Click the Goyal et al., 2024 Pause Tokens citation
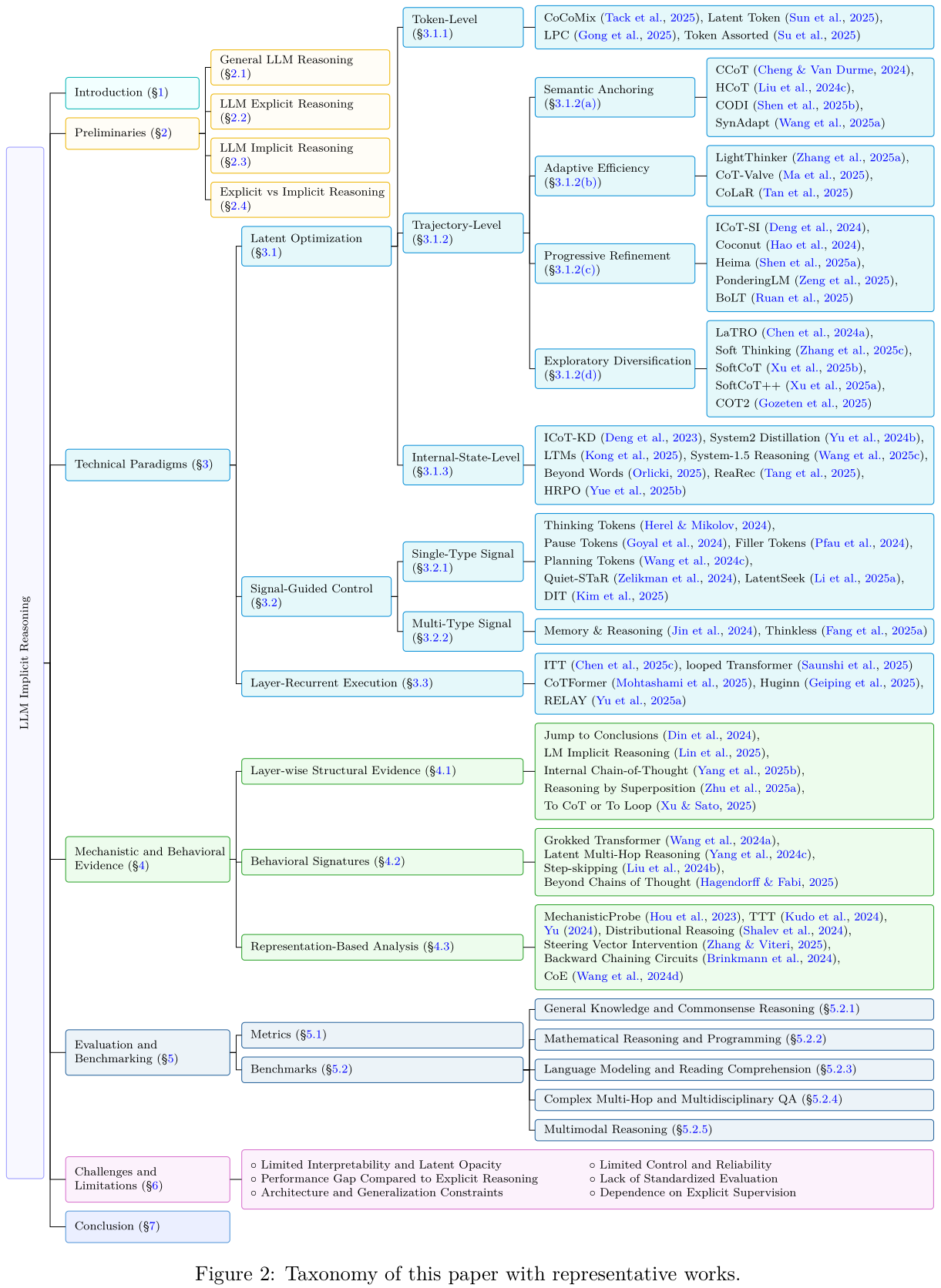Viewport: 941px width, 1288px height. pos(672,543)
